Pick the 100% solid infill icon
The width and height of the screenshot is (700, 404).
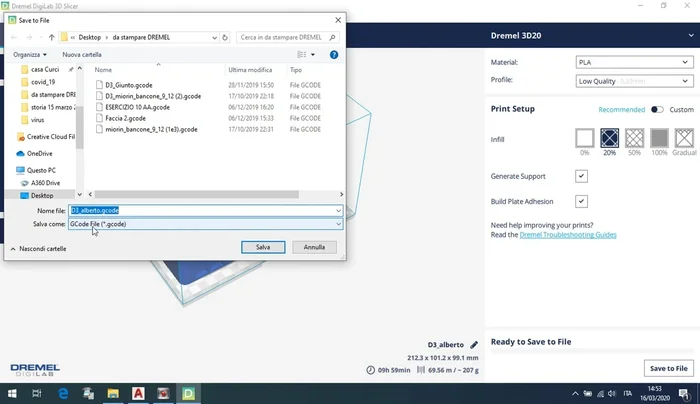coord(659,139)
